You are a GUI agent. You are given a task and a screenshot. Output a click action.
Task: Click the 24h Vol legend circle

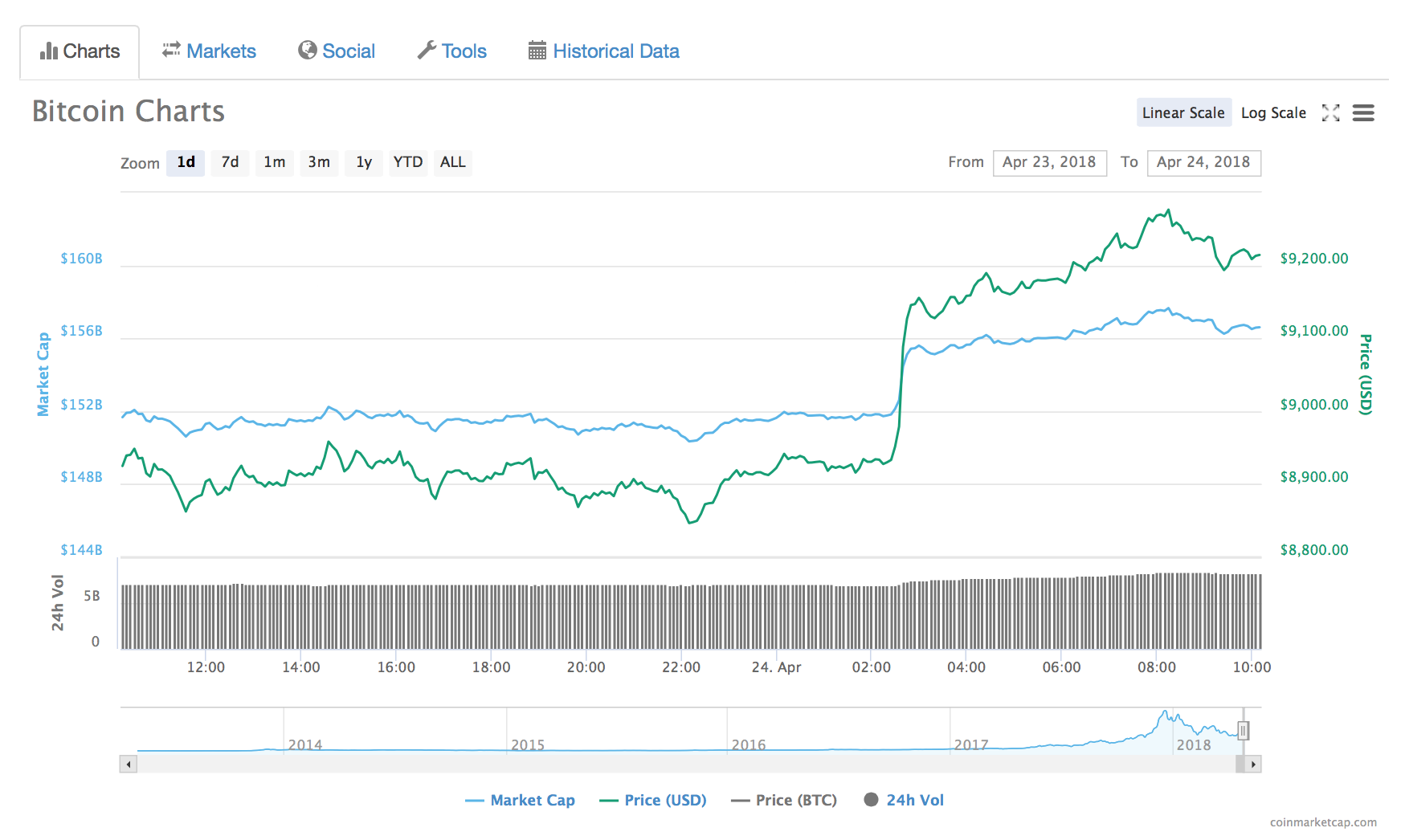pyautogui.click(x=871, y=799)
